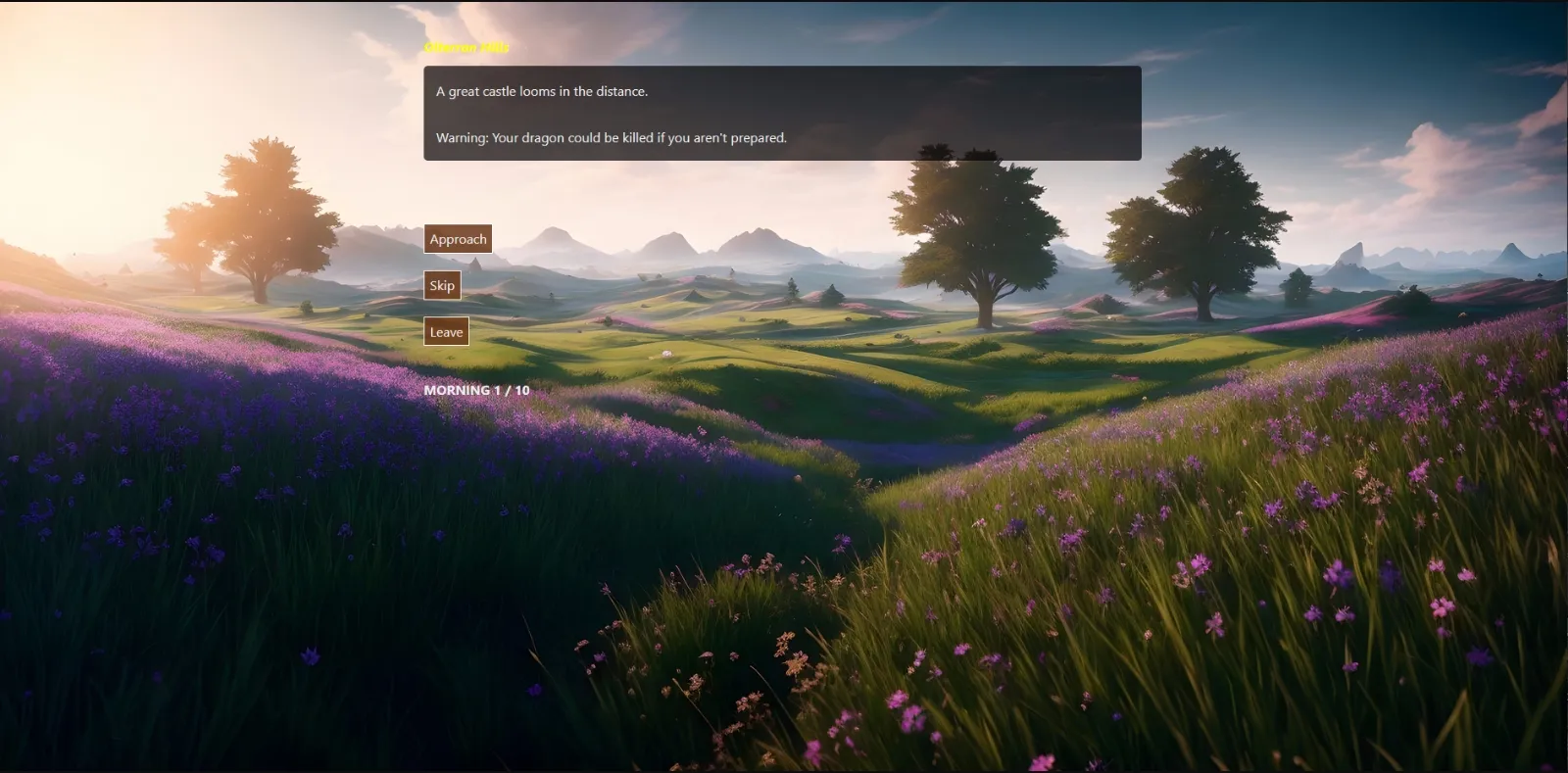Screen dimensions: 1568x773
Task: Click the dragon warning message text
Action: click(x=612, y=138)
